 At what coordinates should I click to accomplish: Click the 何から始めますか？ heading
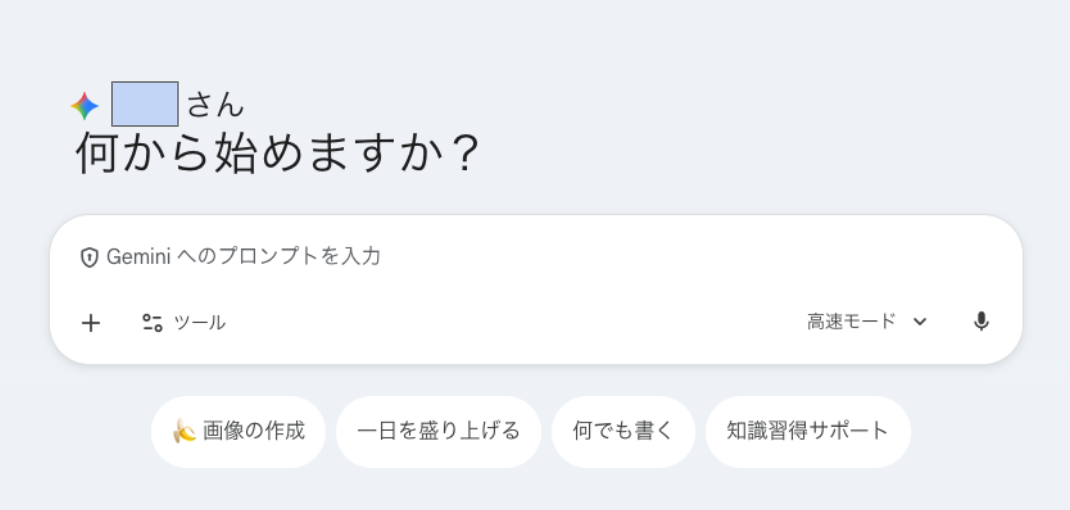[x=278, y=154]
